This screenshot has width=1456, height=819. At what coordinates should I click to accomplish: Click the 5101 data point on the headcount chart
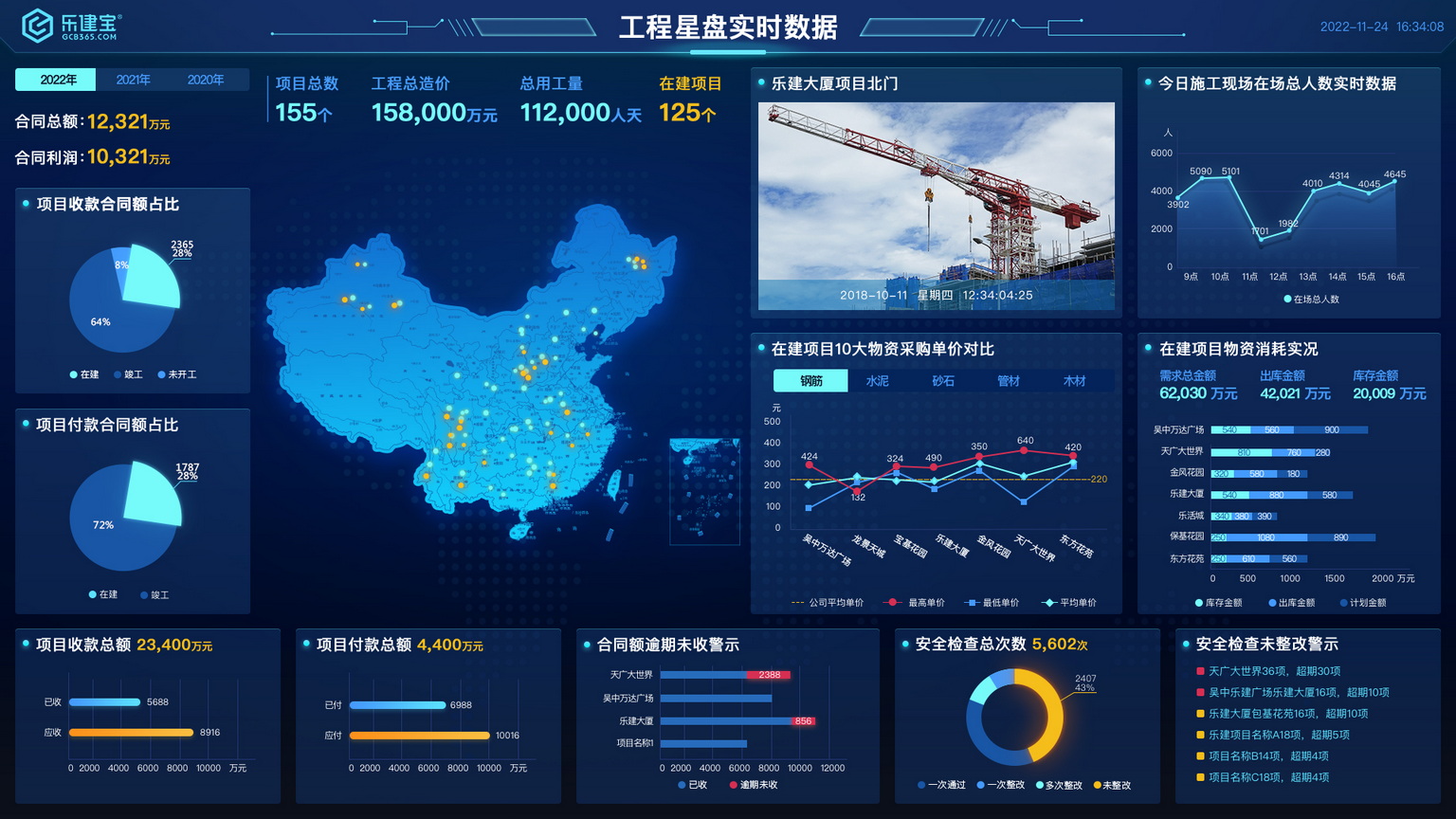(x=1230, y=177)
